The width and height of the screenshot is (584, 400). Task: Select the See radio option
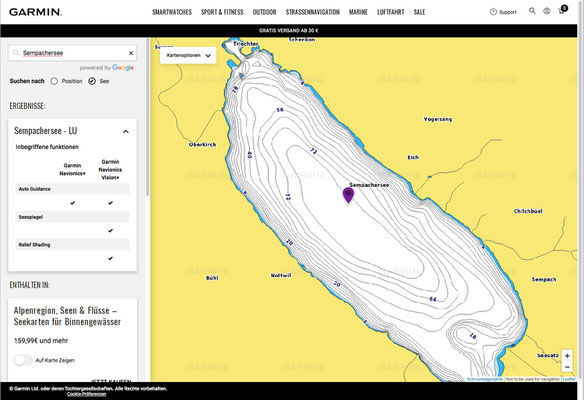[x=92, y=81]
